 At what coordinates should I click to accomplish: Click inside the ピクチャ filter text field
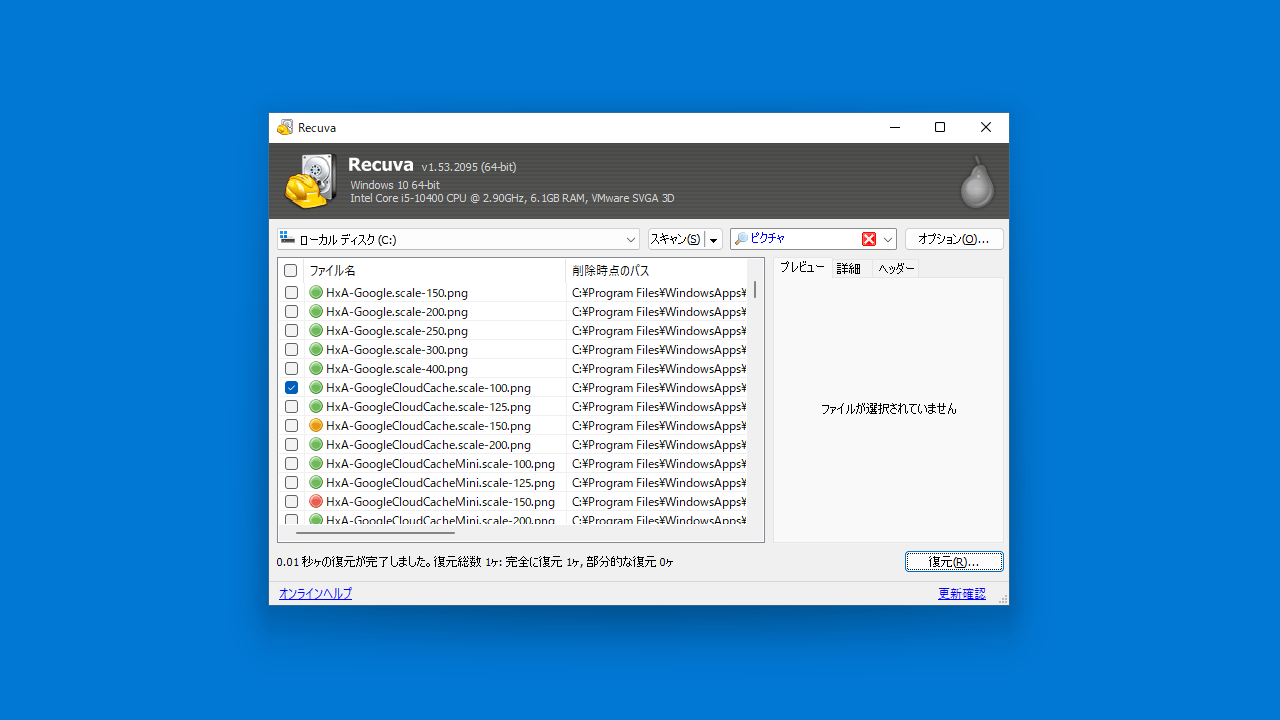pyautogui.click(x=804, y=239)
